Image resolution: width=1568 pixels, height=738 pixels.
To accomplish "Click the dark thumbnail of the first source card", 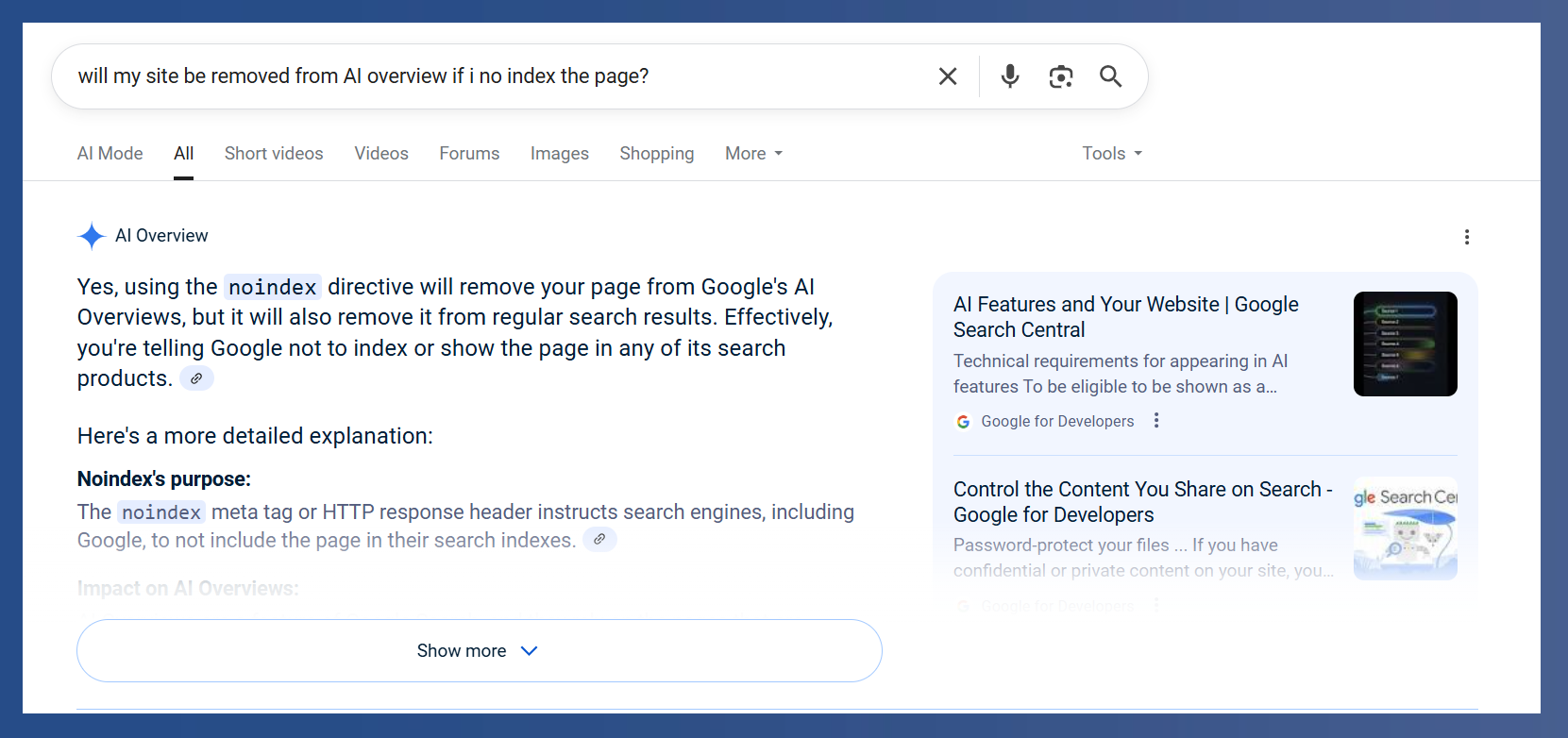I will point(1406,344).
